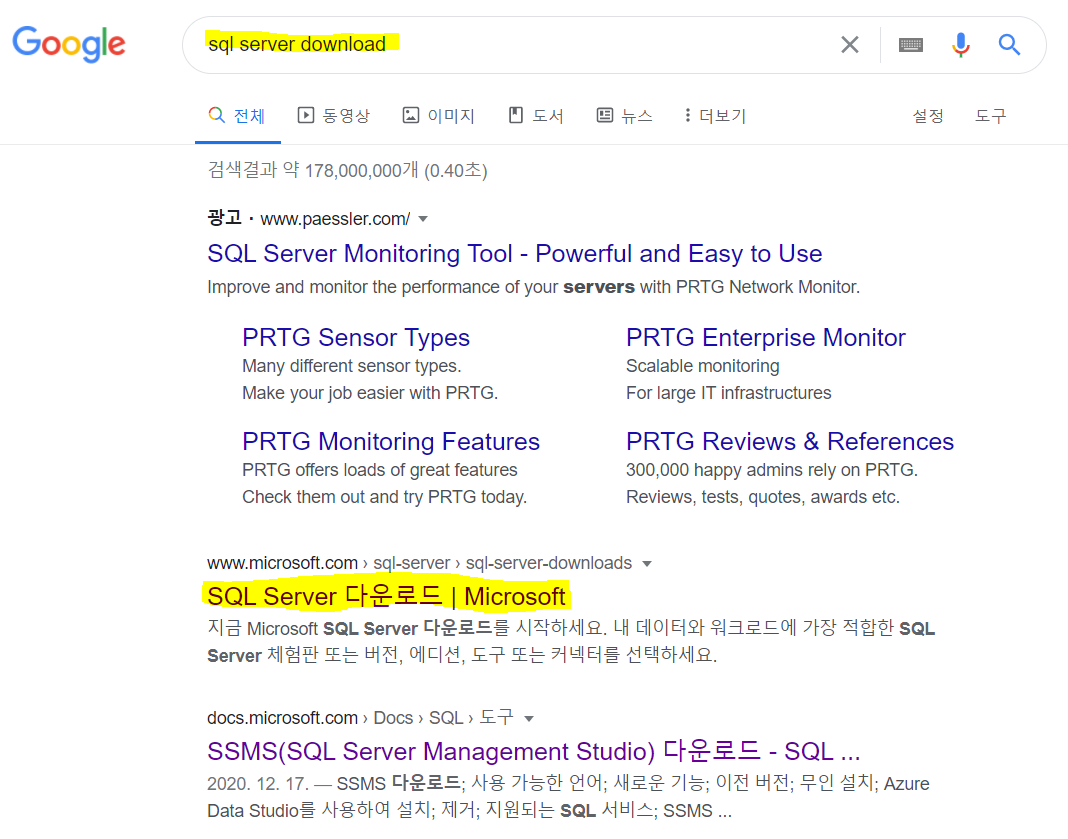Image resolution: width=1068 pixels, height=839 pixels.
Task: Open the on-screen keyboard icon
Action: pyautogui.click(x=911, y=45)
